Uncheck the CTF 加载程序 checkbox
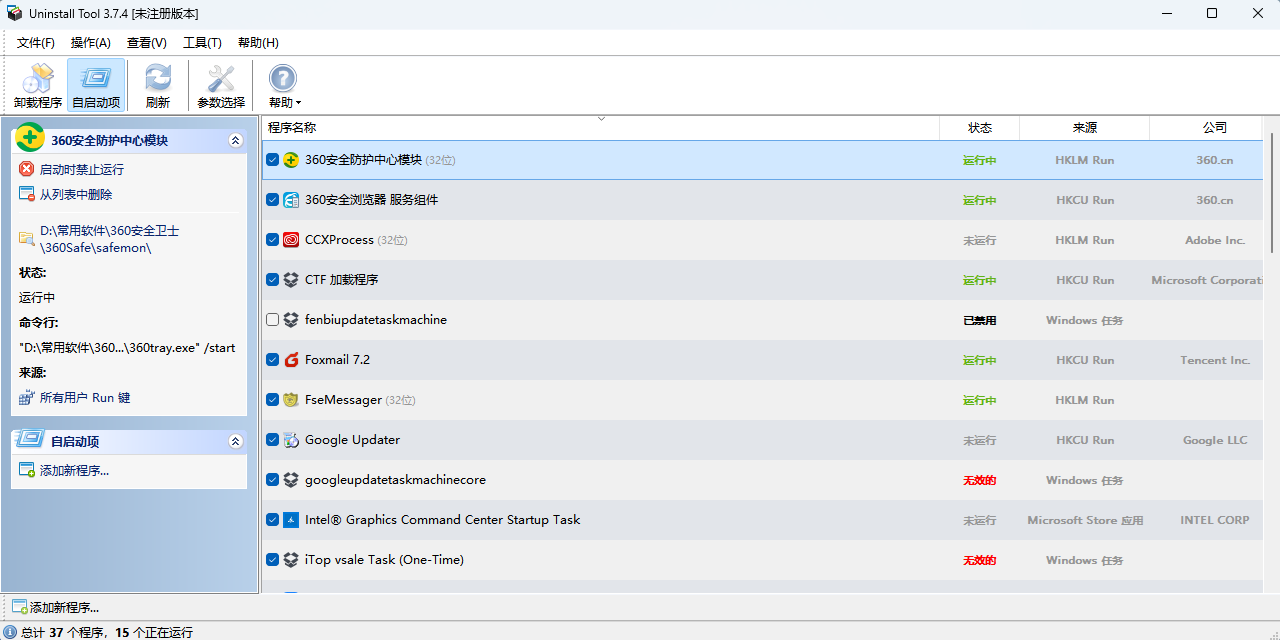1280x640 pixels. click(273, 280)
